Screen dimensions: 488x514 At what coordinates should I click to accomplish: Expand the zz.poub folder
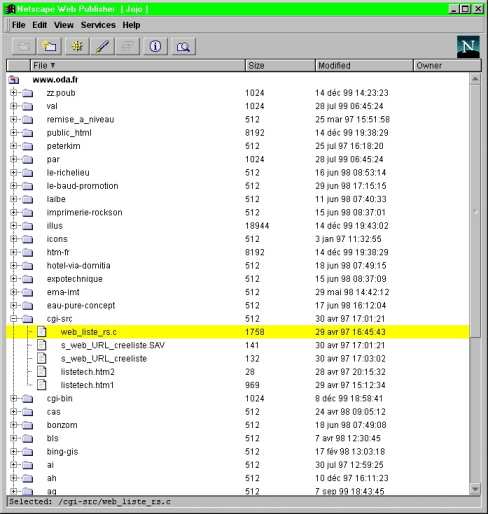tap(13, 93)
